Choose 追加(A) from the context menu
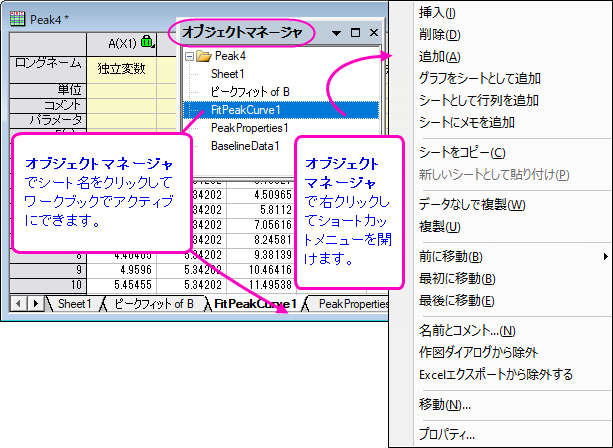This screenshot has height=448, width=613. pos(439,57)
